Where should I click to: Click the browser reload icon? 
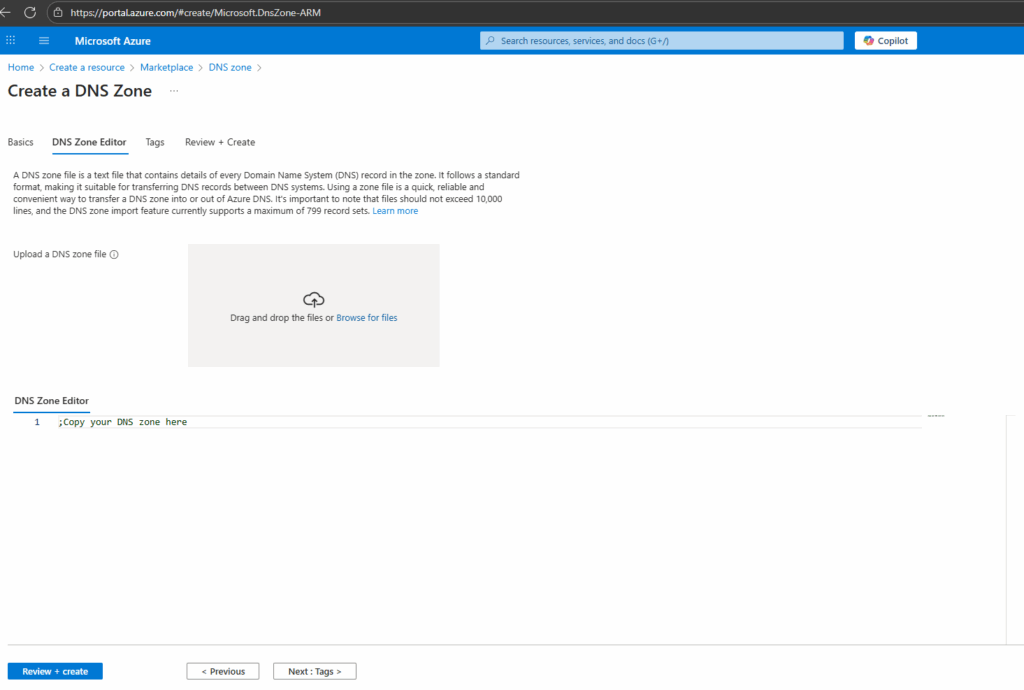(30, 12)
